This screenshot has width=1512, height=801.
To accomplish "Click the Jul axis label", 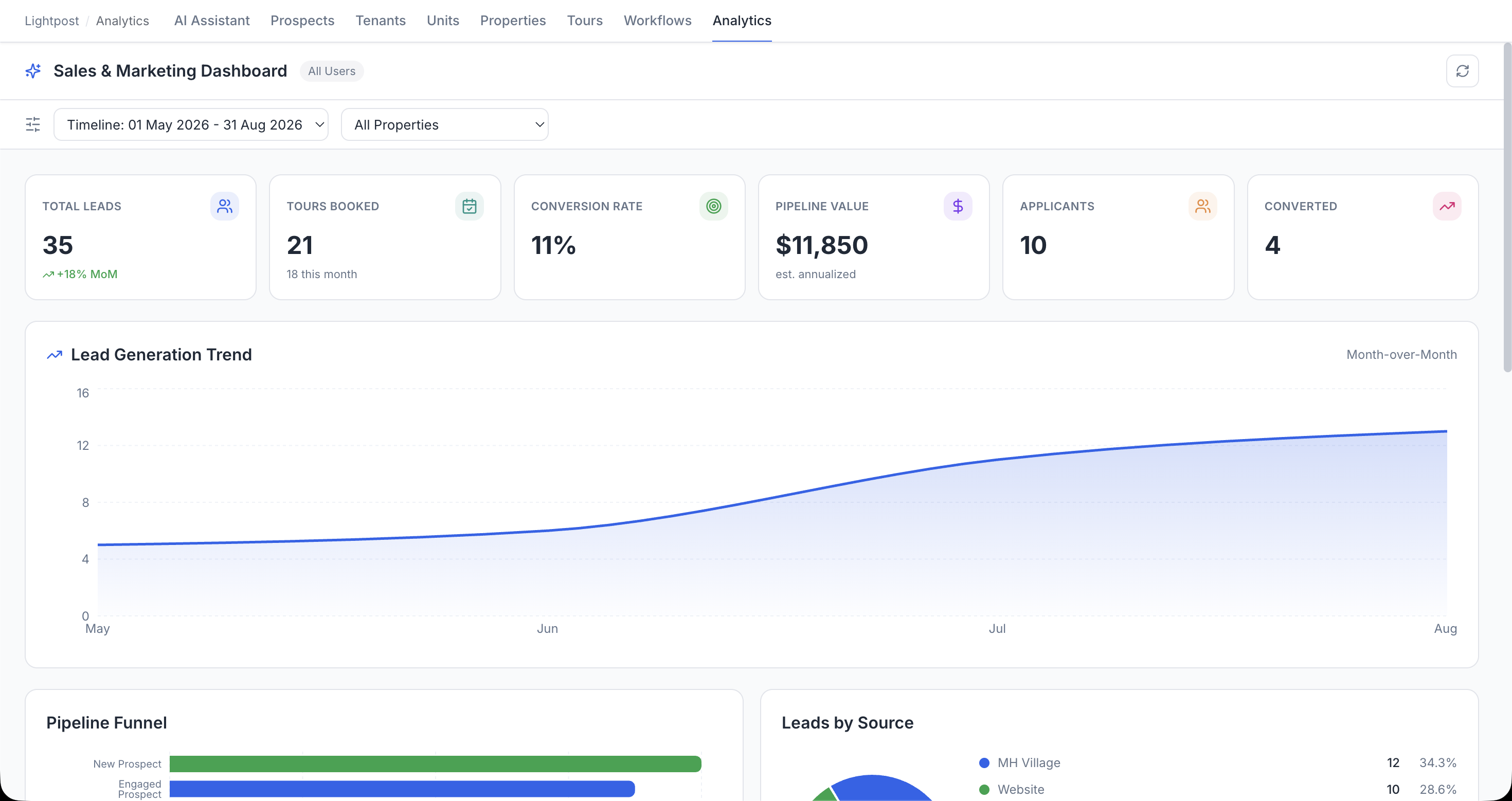I will click(997, 628).
